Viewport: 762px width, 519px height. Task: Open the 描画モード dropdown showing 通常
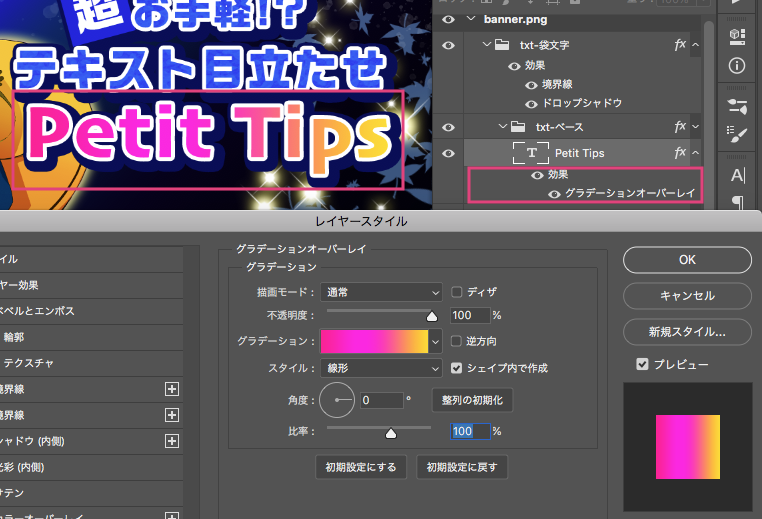point(381,292)
